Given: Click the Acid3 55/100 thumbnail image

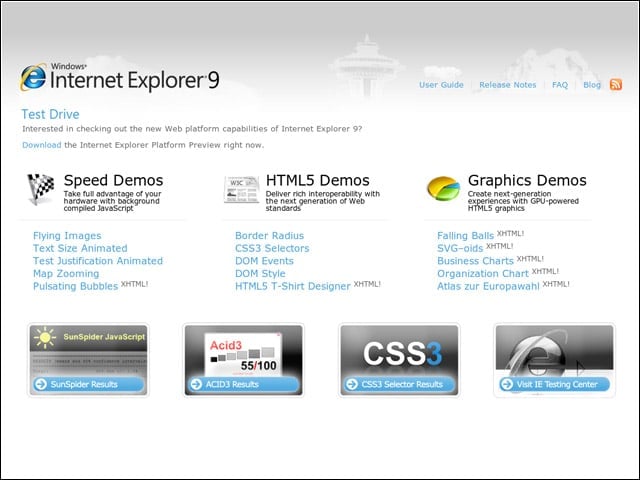Looking at the screenshot, I should pos(244,354).
